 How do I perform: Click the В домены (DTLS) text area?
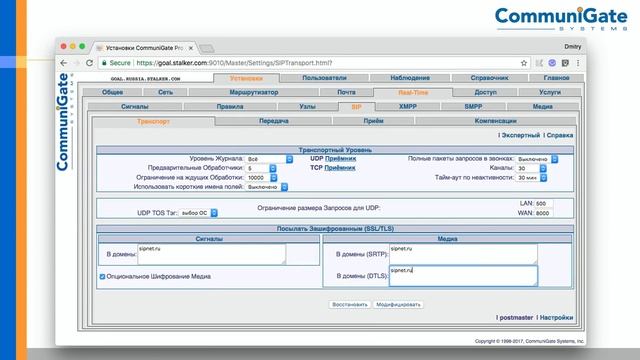click(463, 276)
